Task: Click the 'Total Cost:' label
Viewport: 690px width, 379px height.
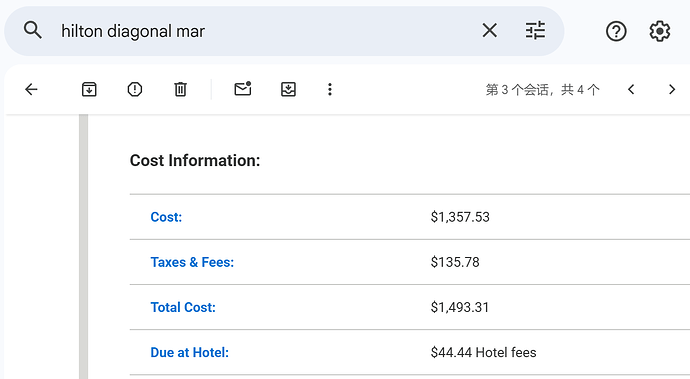Action: click(x=183, y=307)
